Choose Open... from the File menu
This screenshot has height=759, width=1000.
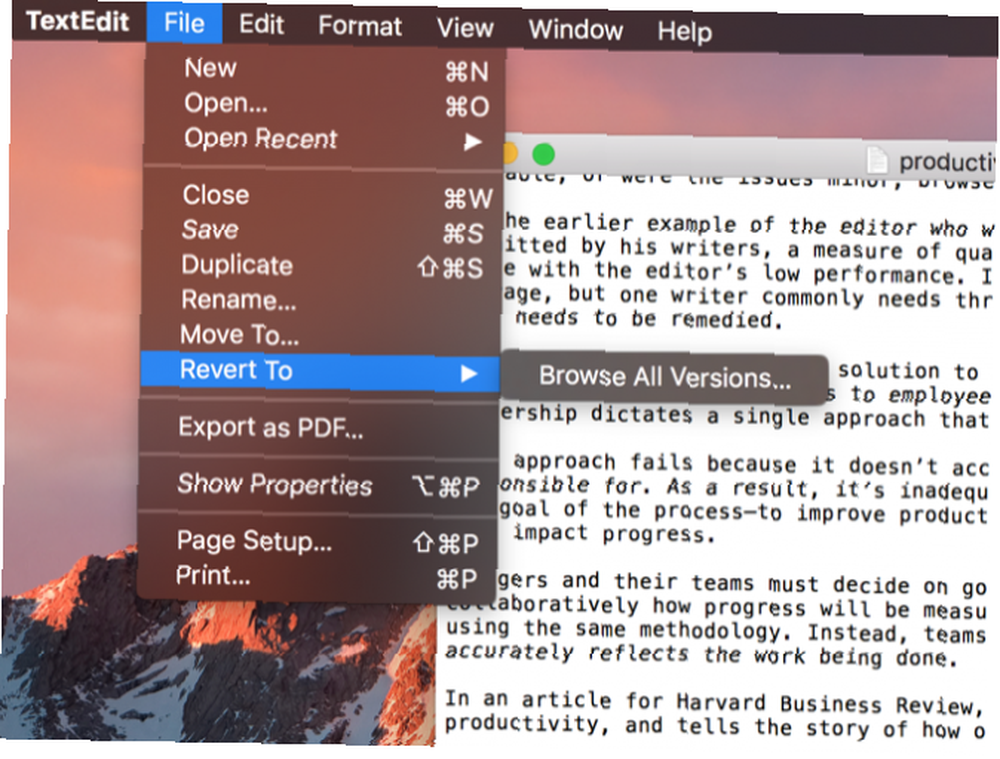coord(325,104)
